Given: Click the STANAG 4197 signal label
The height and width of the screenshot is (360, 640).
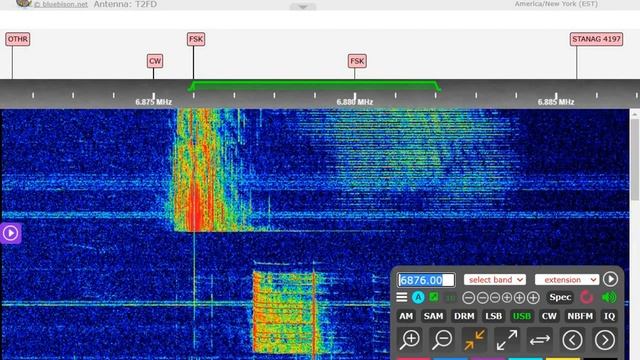Looking at the screenshot, I should tap(596, 40).
